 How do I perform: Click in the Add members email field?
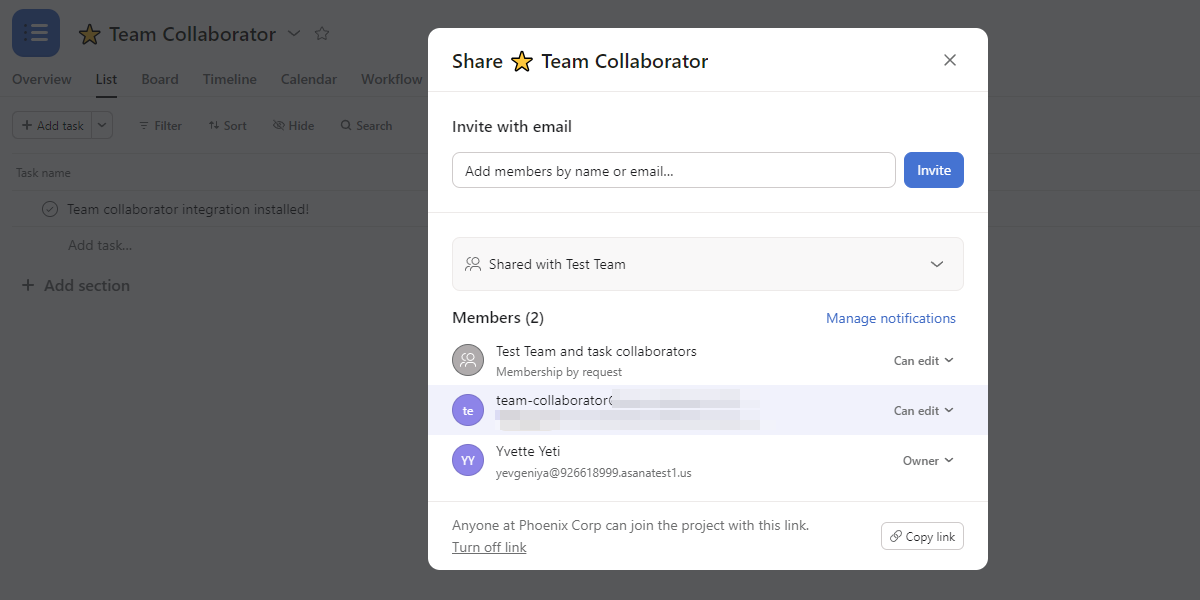tap(674, 170)
